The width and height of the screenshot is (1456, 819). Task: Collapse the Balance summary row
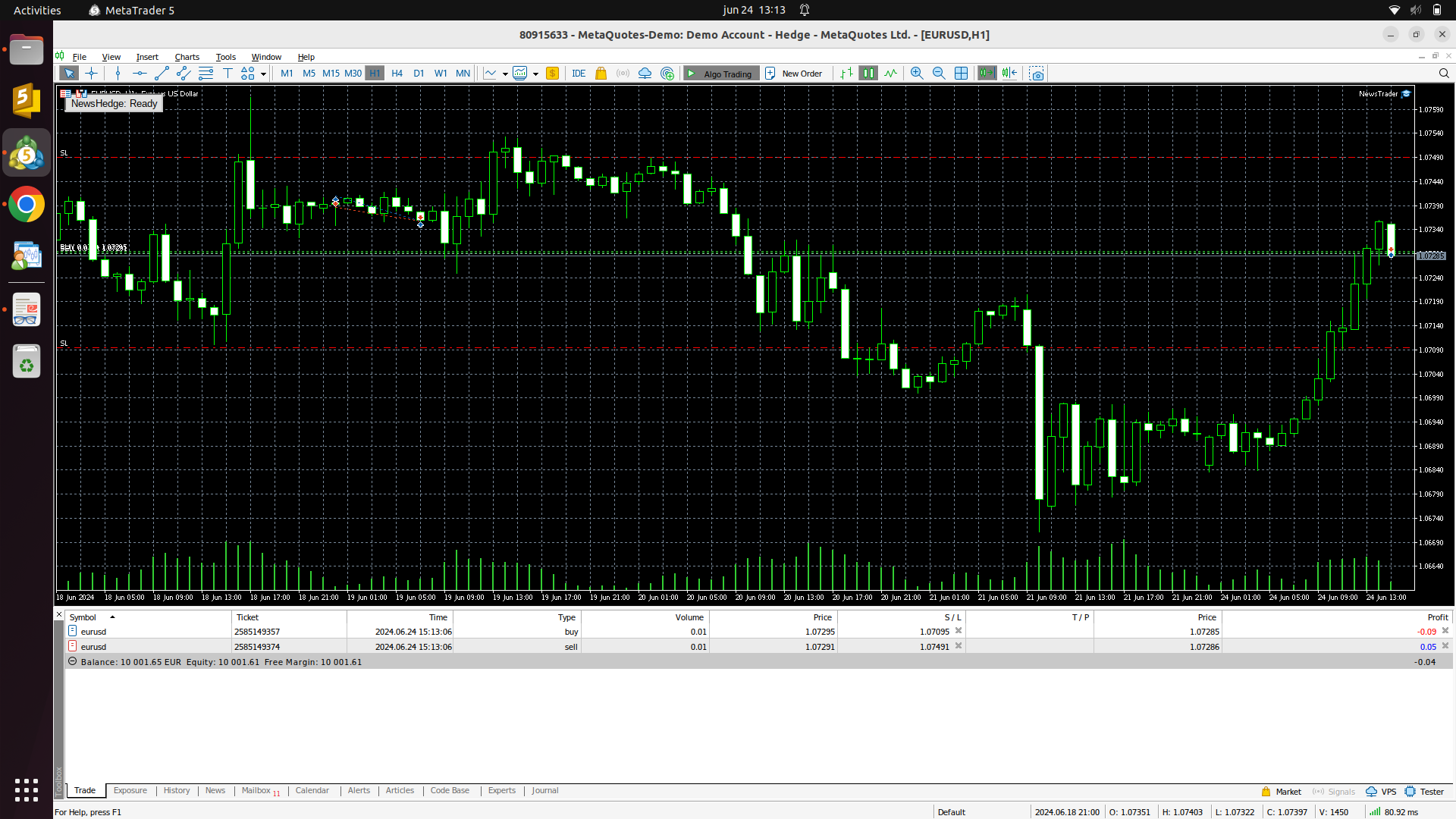pyautogui.click(x=73, y=661)
